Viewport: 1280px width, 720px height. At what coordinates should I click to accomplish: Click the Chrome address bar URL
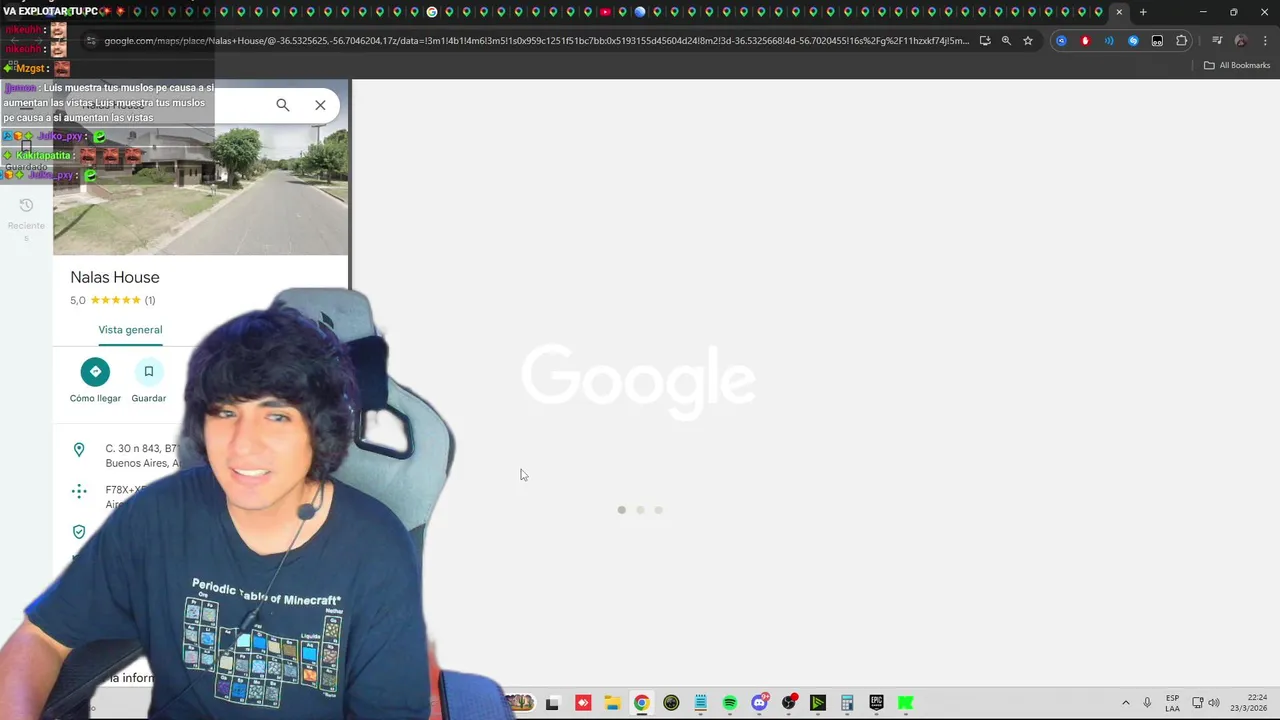536,41
